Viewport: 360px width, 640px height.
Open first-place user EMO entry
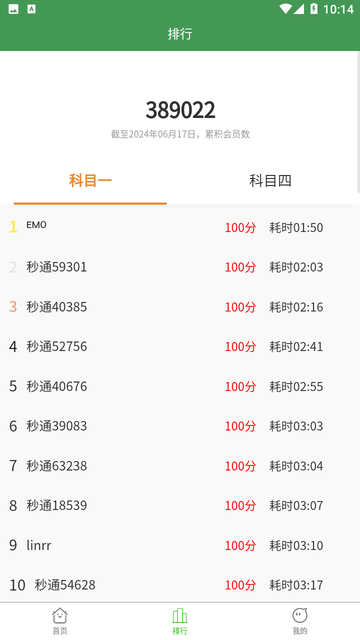pos(180,227)
